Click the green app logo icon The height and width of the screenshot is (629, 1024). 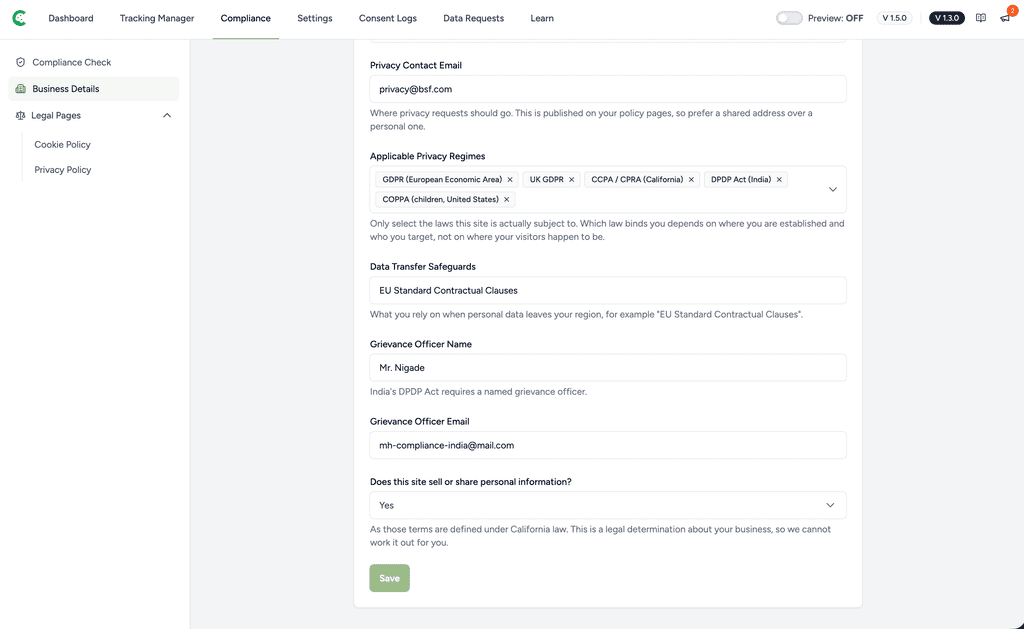(x=20, y=18)
